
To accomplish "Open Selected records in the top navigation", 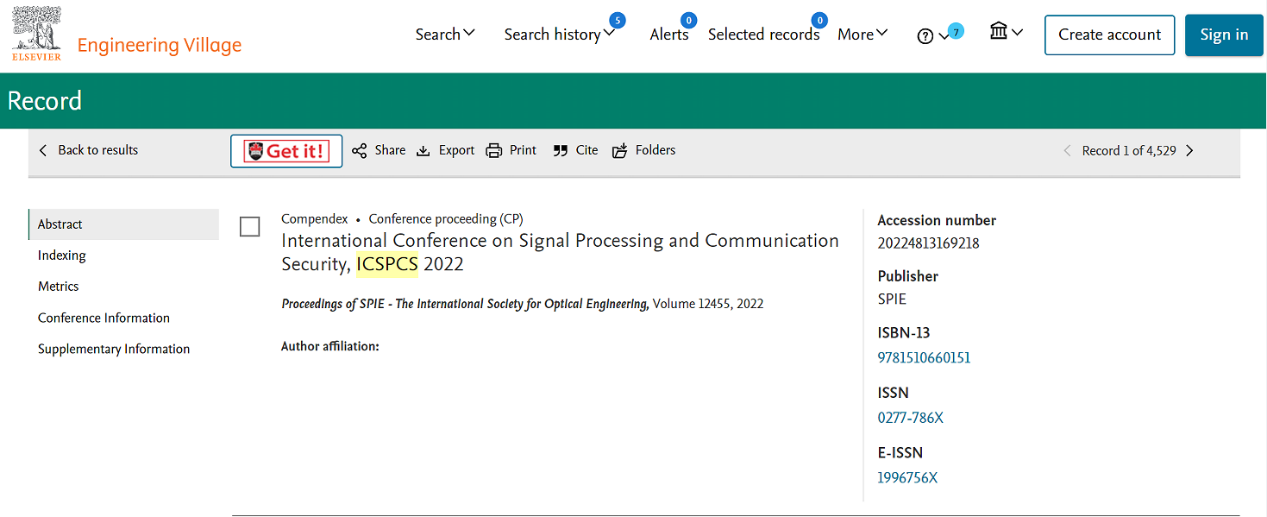I will click(764, 34).
